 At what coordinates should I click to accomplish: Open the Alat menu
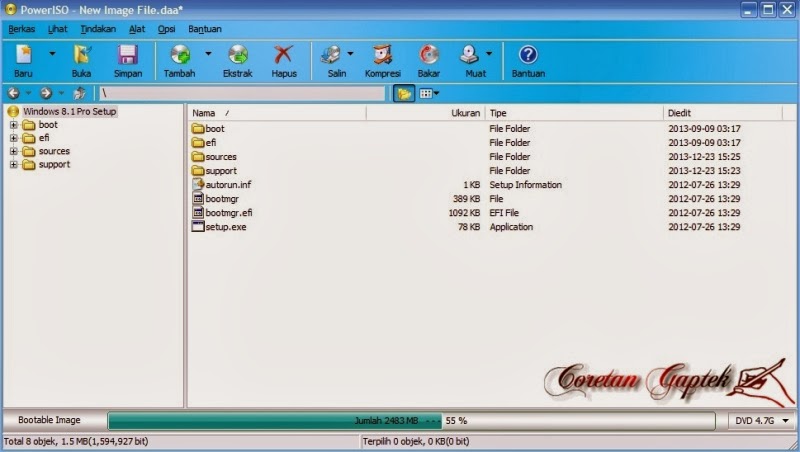pyautogui.click(x=137, y=29)
